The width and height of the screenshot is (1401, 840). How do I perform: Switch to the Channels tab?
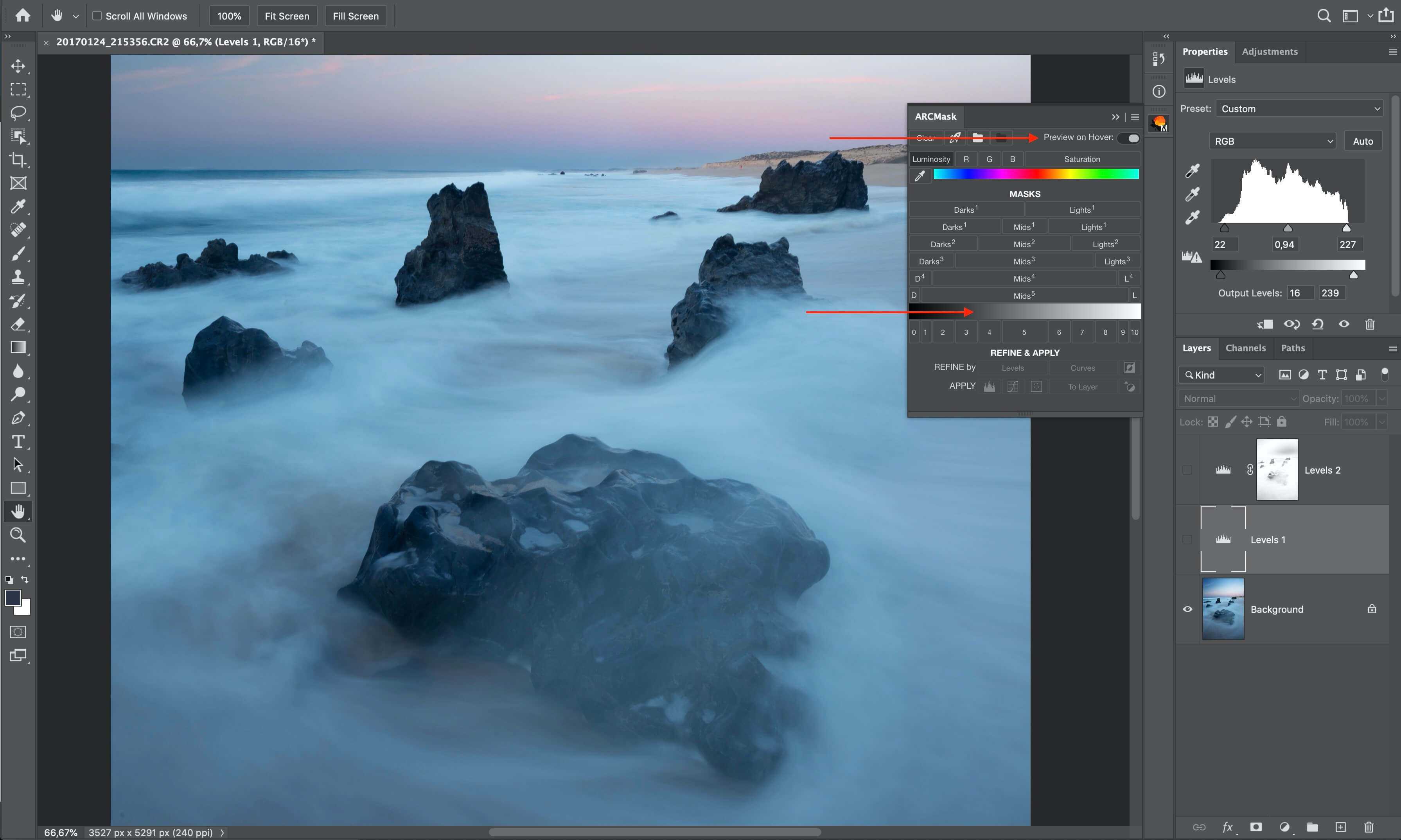point(1245,348)
